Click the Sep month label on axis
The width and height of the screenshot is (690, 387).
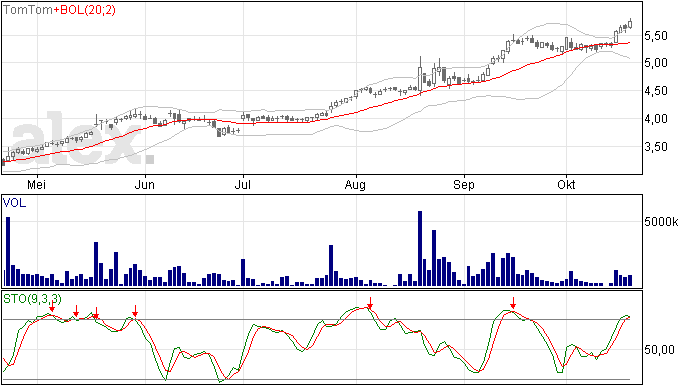tap(464, 185)
